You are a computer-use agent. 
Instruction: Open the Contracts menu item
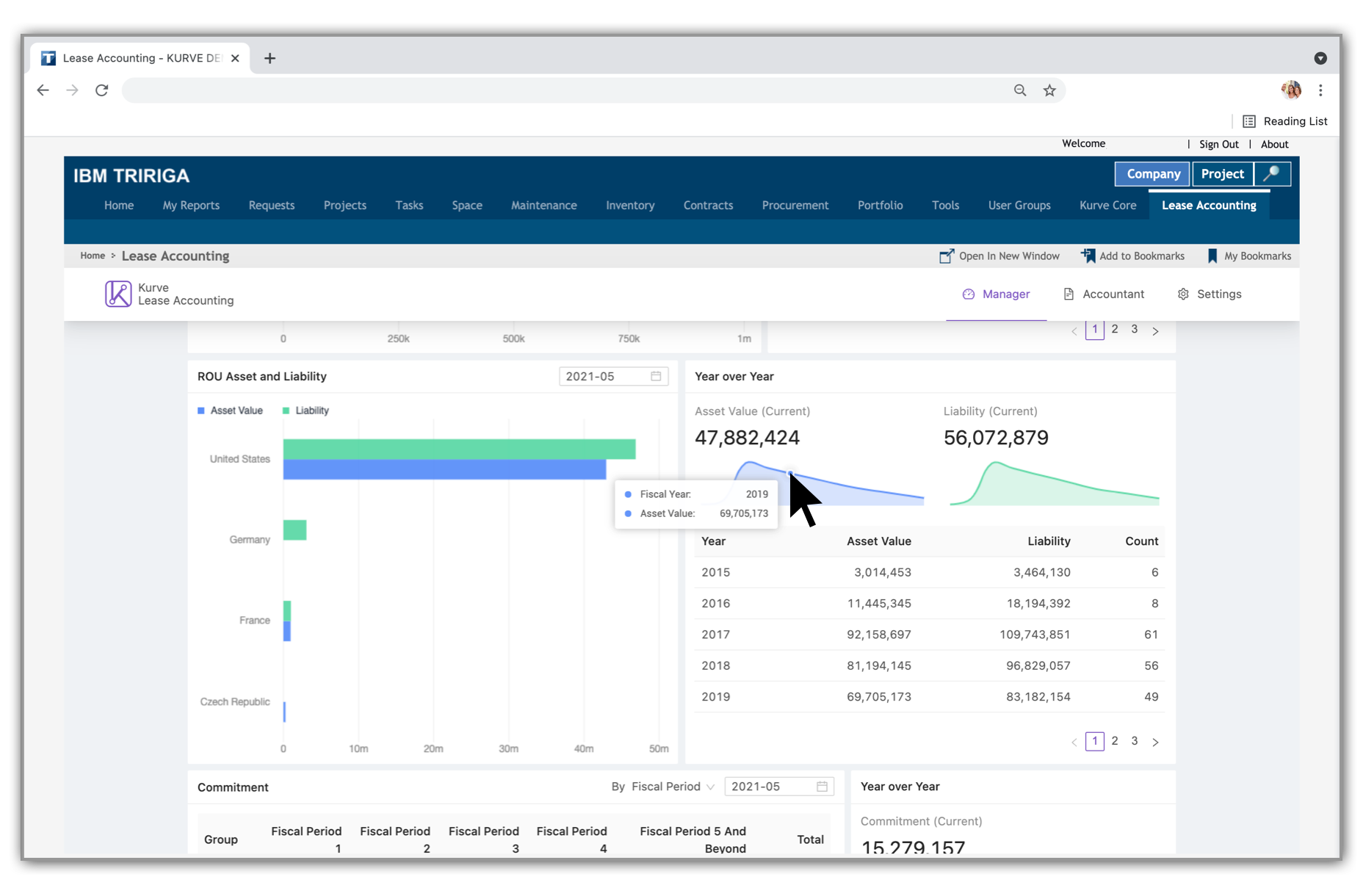coord(708,206)
